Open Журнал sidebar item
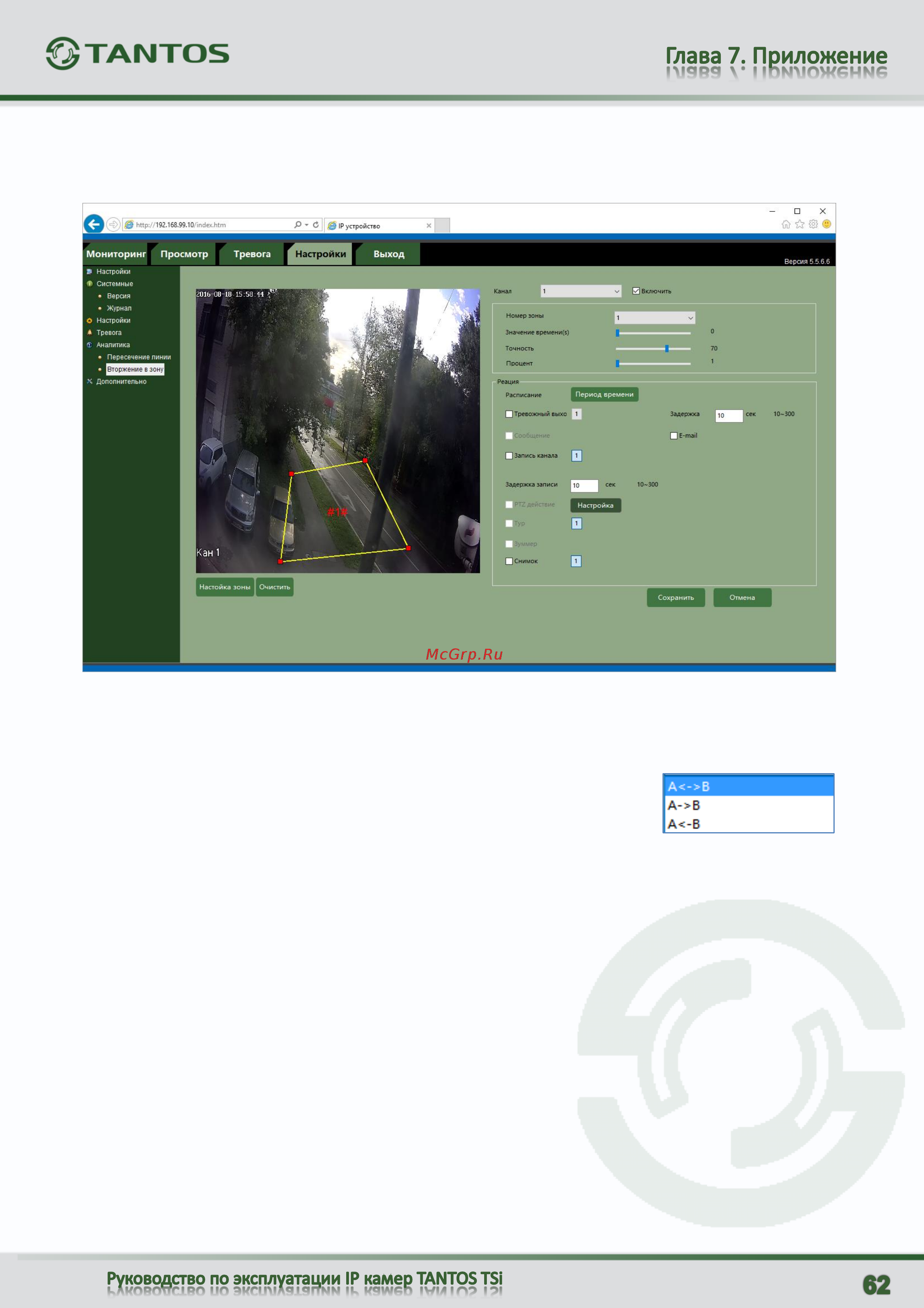The image size is (924, 1308). point(119,308)
